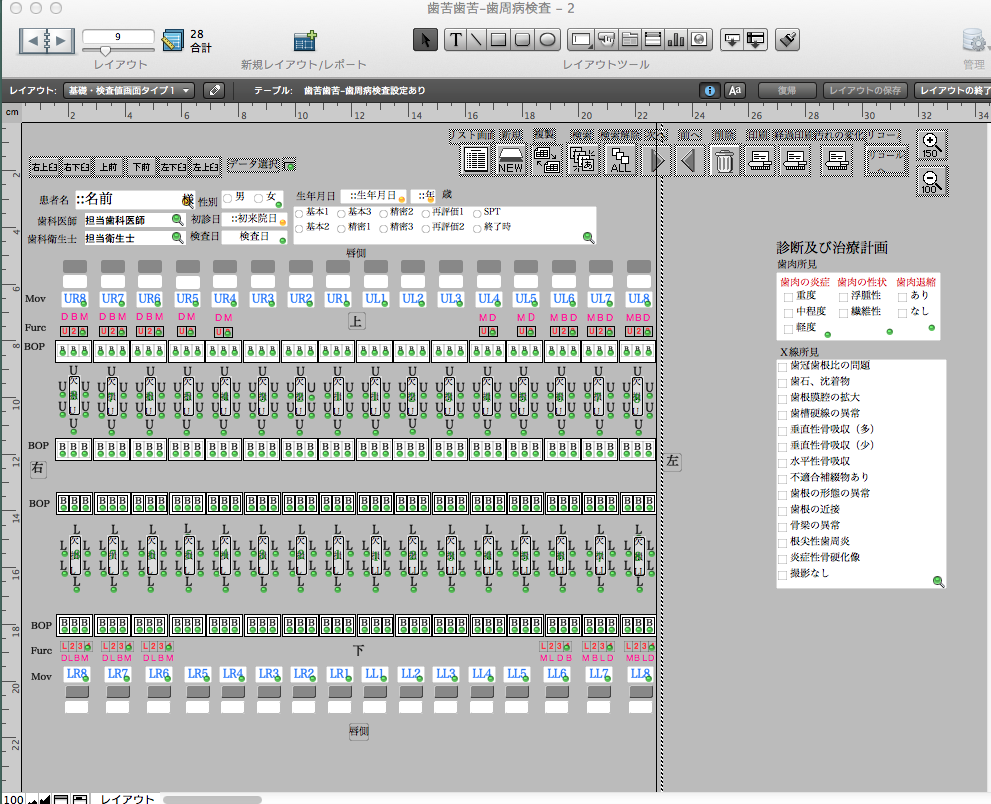This screenshot has height=804, width=991.
Task: Select the Oval tool
Action: point(547,40)
